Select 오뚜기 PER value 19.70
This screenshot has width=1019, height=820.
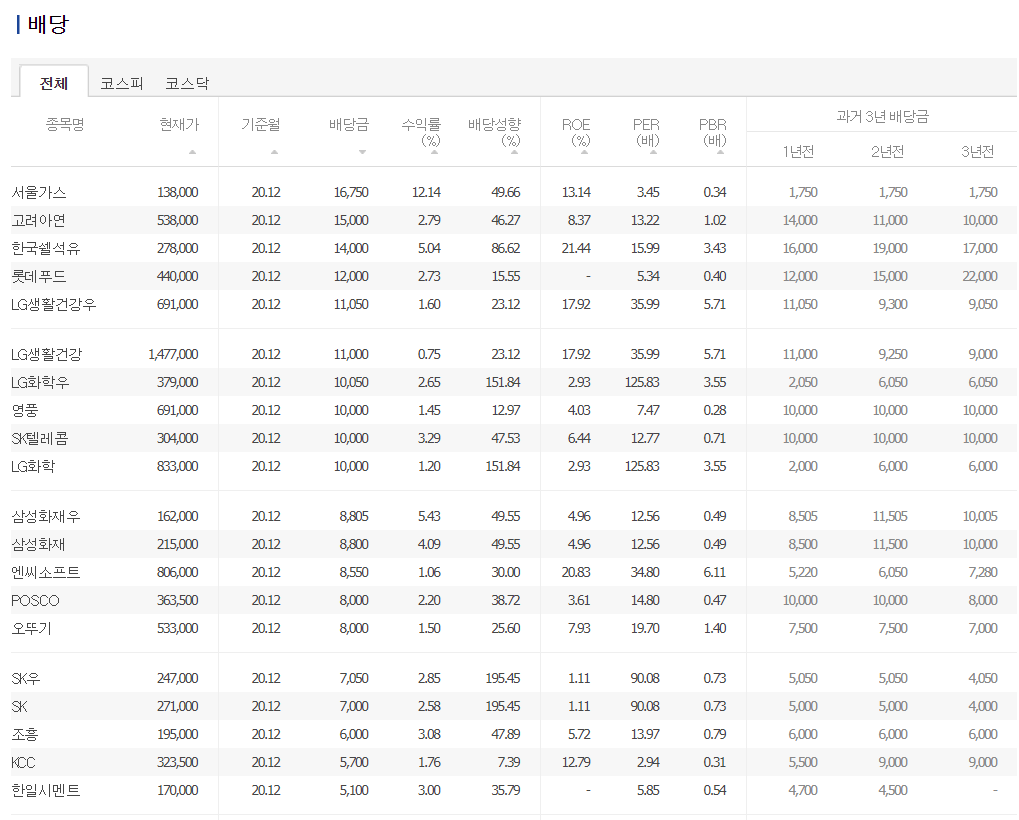click(x=645, y=628)
